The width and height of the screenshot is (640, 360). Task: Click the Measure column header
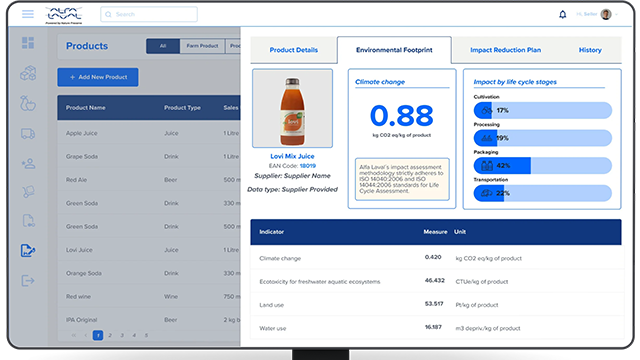tap(435, 232)
